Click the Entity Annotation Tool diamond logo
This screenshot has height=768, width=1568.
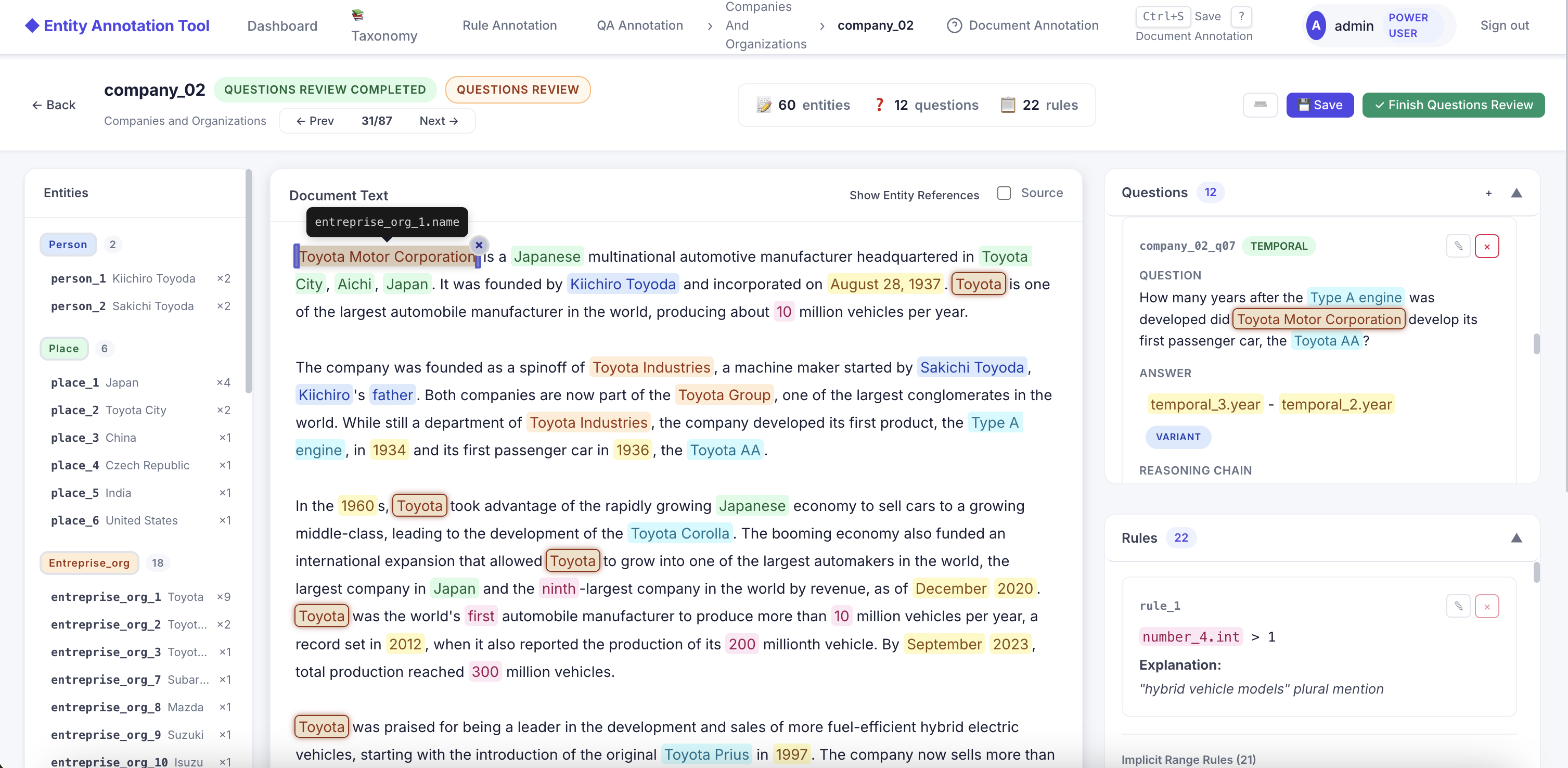pyautogui.click(x=32, y=25)
